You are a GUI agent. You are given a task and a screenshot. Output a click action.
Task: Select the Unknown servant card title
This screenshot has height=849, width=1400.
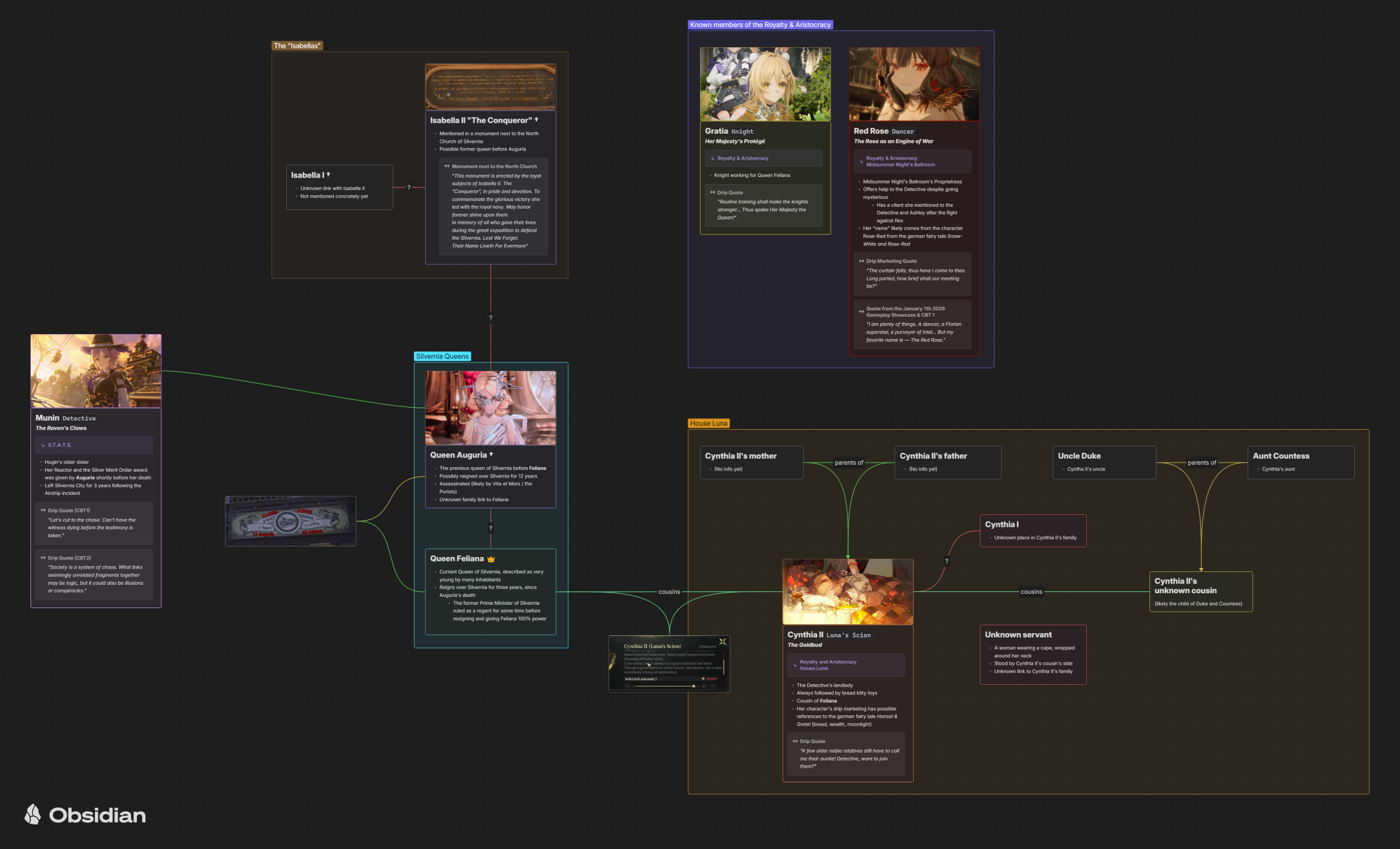[x=1018, y=634]
